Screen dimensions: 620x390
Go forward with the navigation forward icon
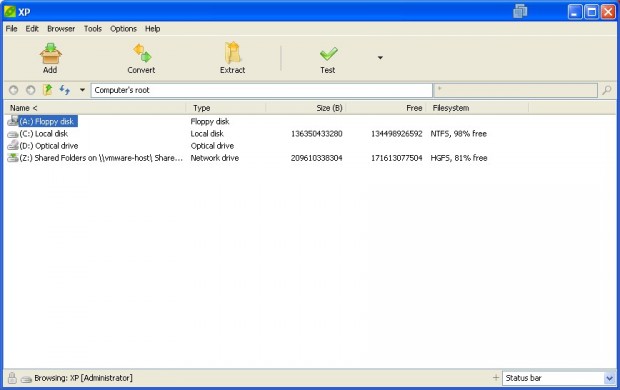click(30, 90)
